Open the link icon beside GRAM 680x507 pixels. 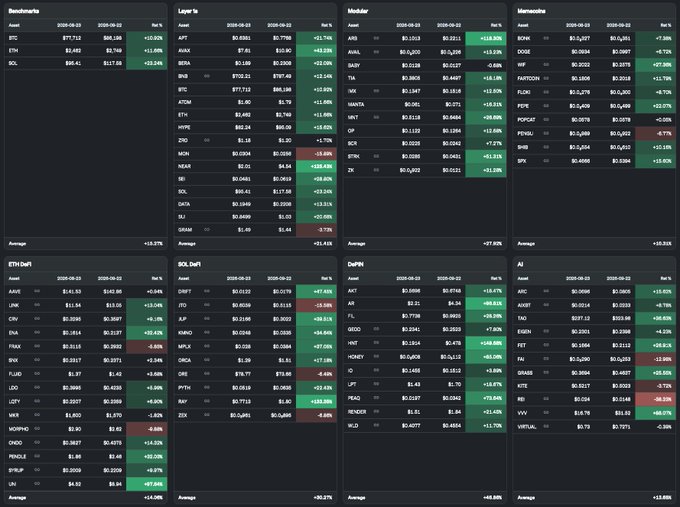pos(207,230)
